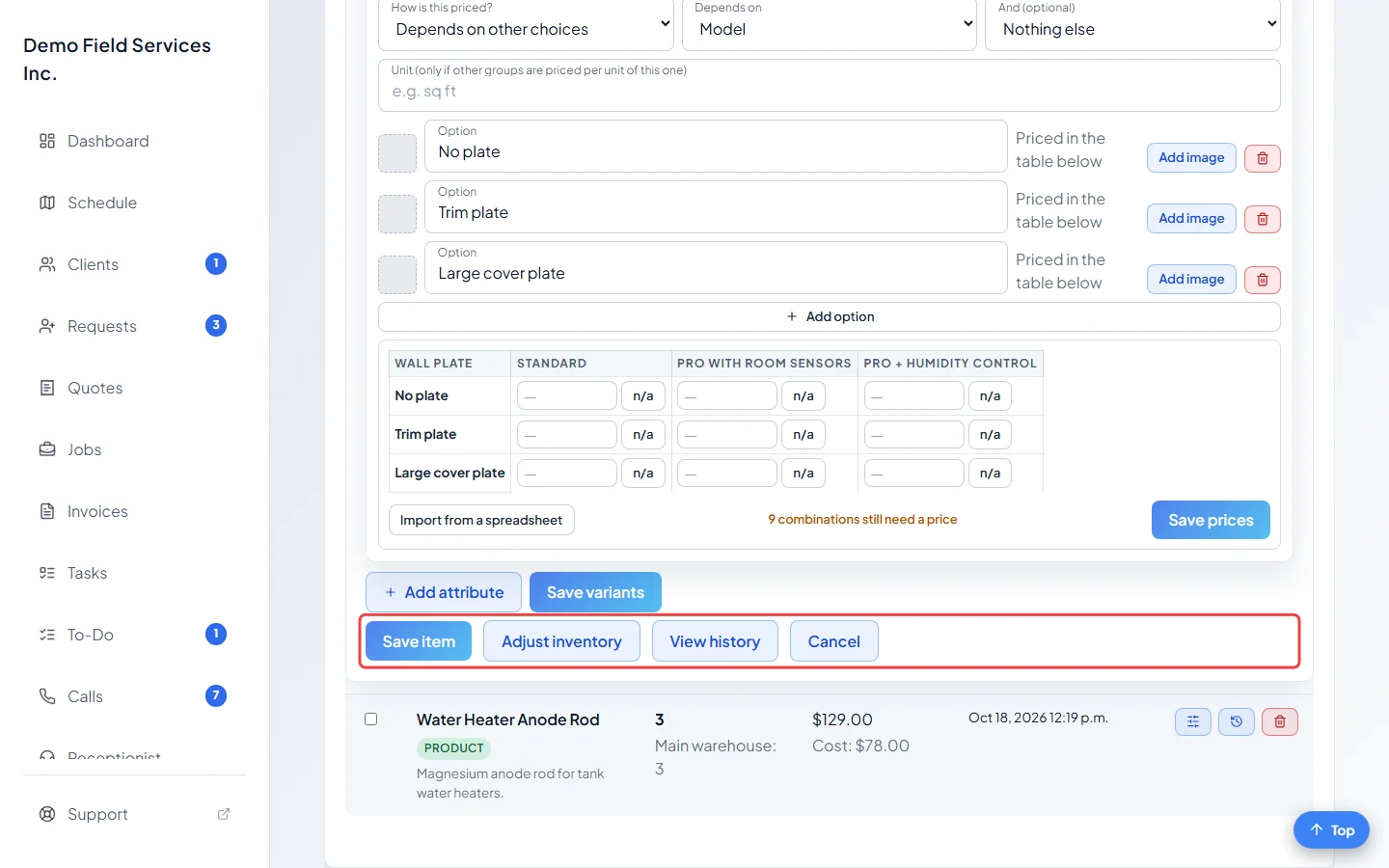Edit Water Heater Anode Rod item

point(1193,721)
